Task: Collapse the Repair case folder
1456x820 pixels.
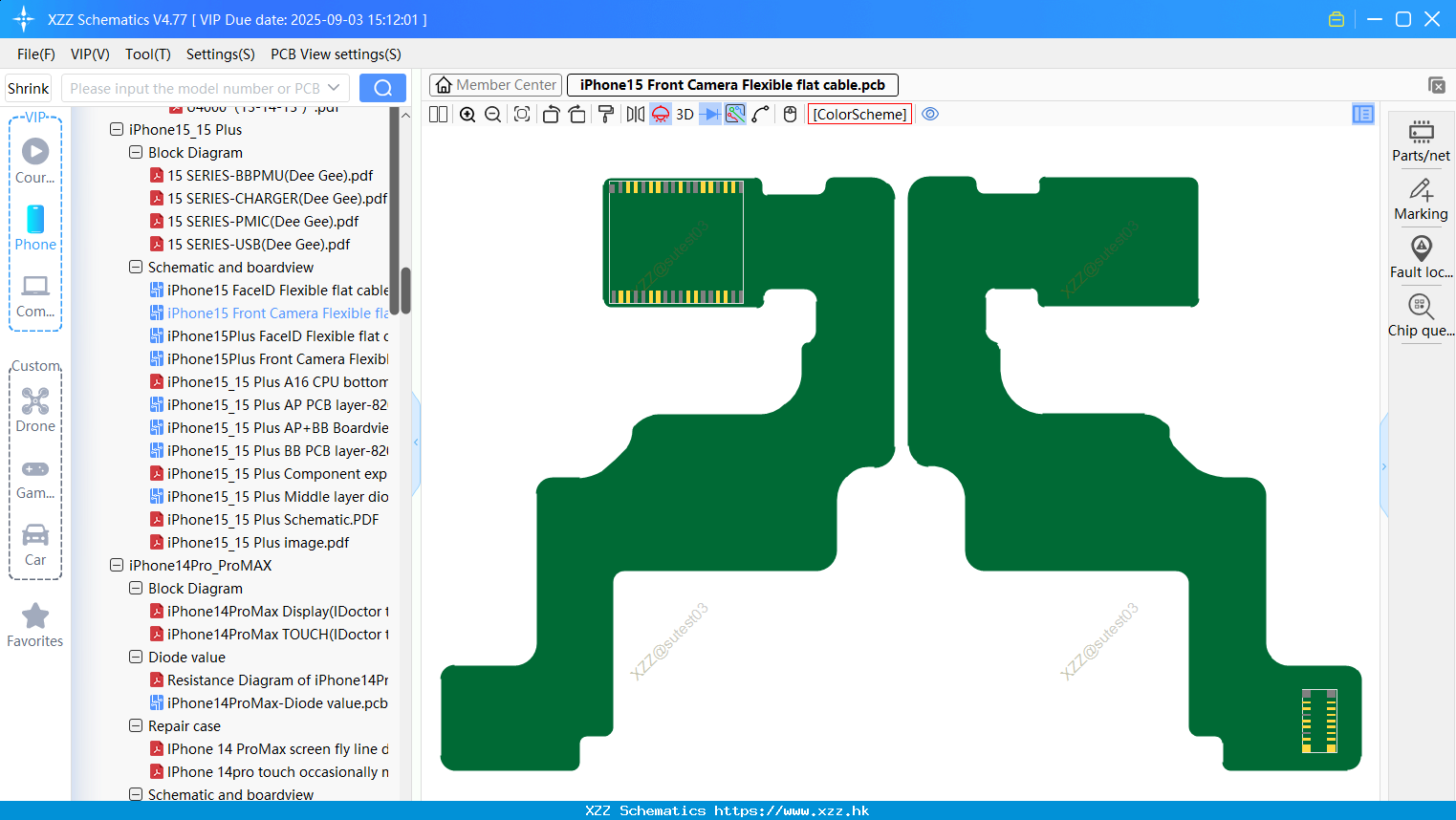Action: click(136, 725)
